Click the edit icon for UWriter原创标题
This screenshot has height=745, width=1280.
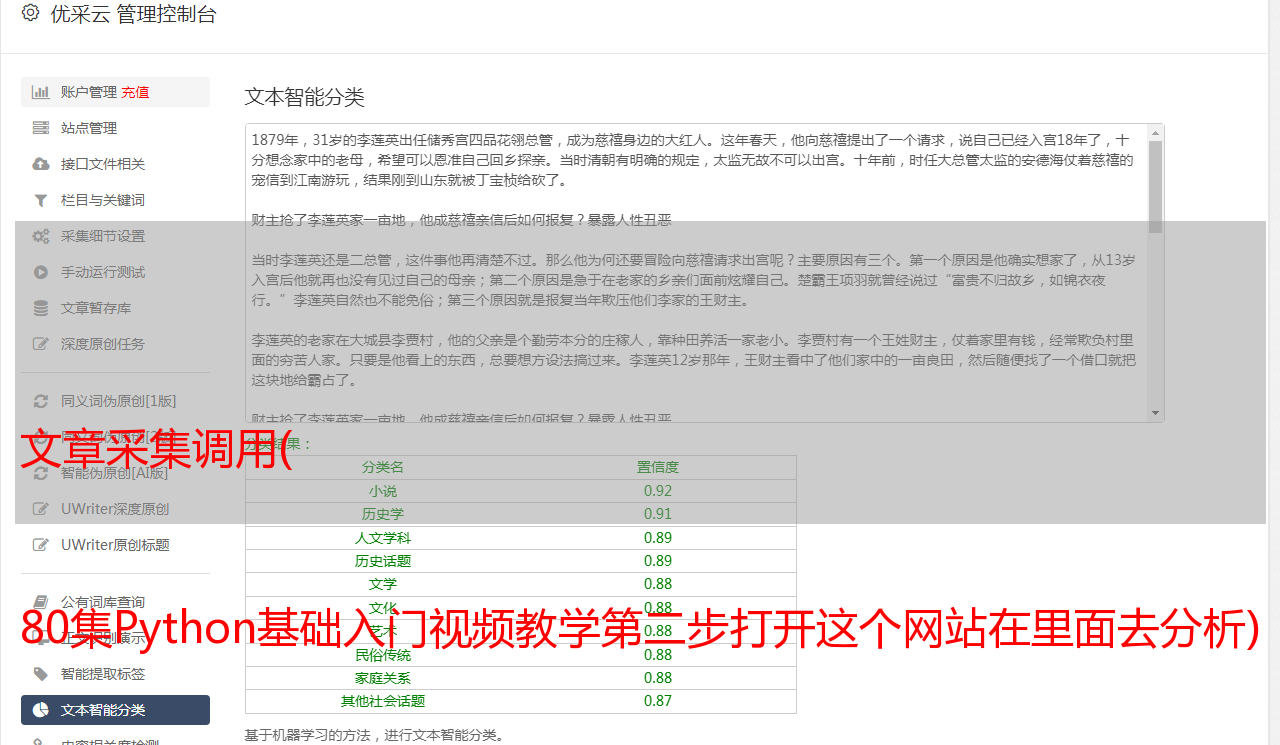point(41,545)
